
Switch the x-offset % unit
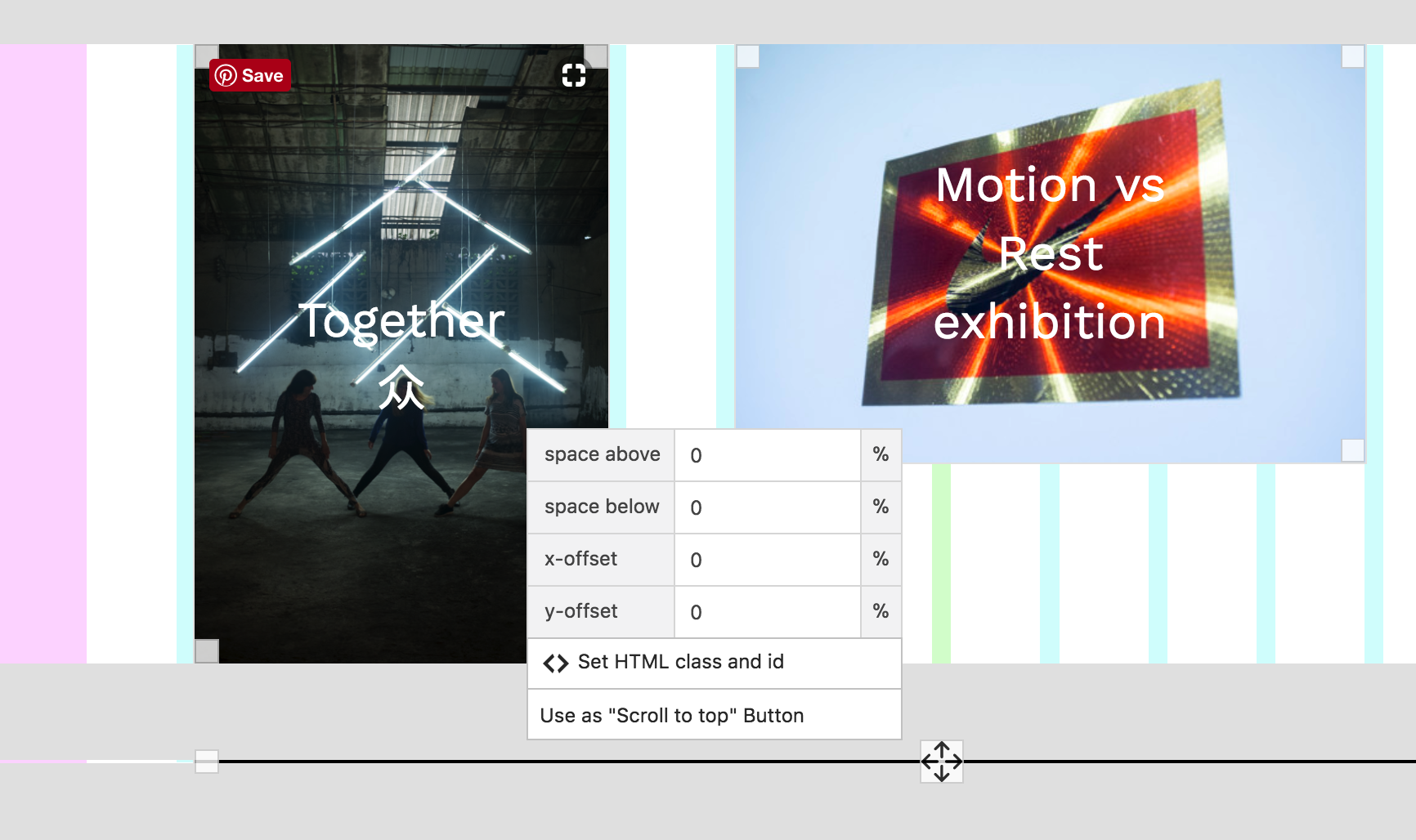(x=881, y=559)
